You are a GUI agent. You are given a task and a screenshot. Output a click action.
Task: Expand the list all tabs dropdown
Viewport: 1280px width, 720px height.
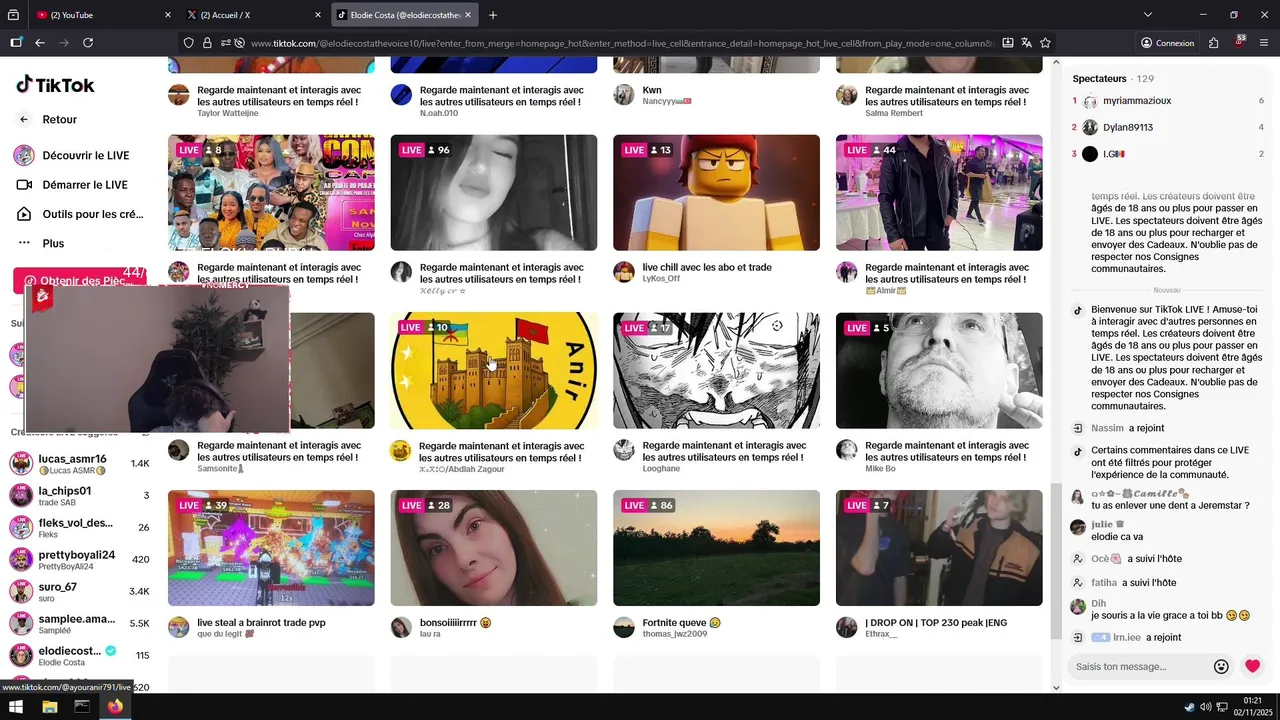tap(1148, 15)
